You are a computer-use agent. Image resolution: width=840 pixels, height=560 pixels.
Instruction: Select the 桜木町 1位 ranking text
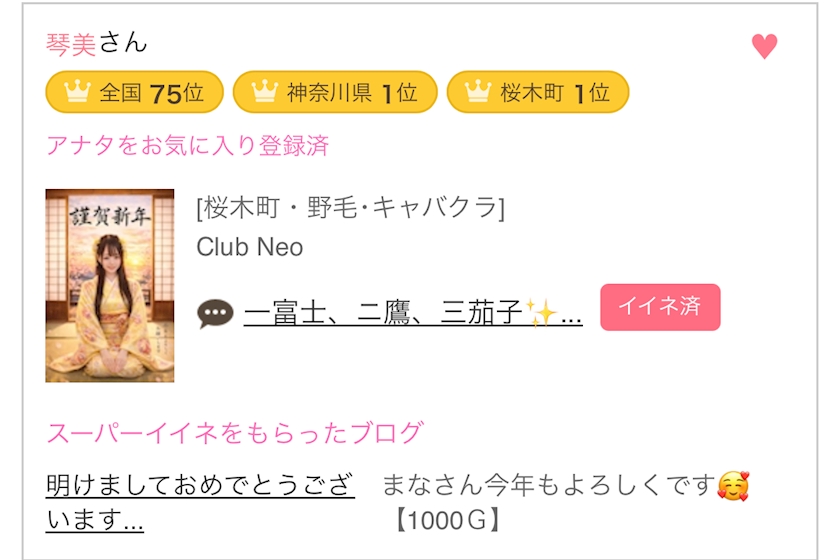[x=555, y=93]
